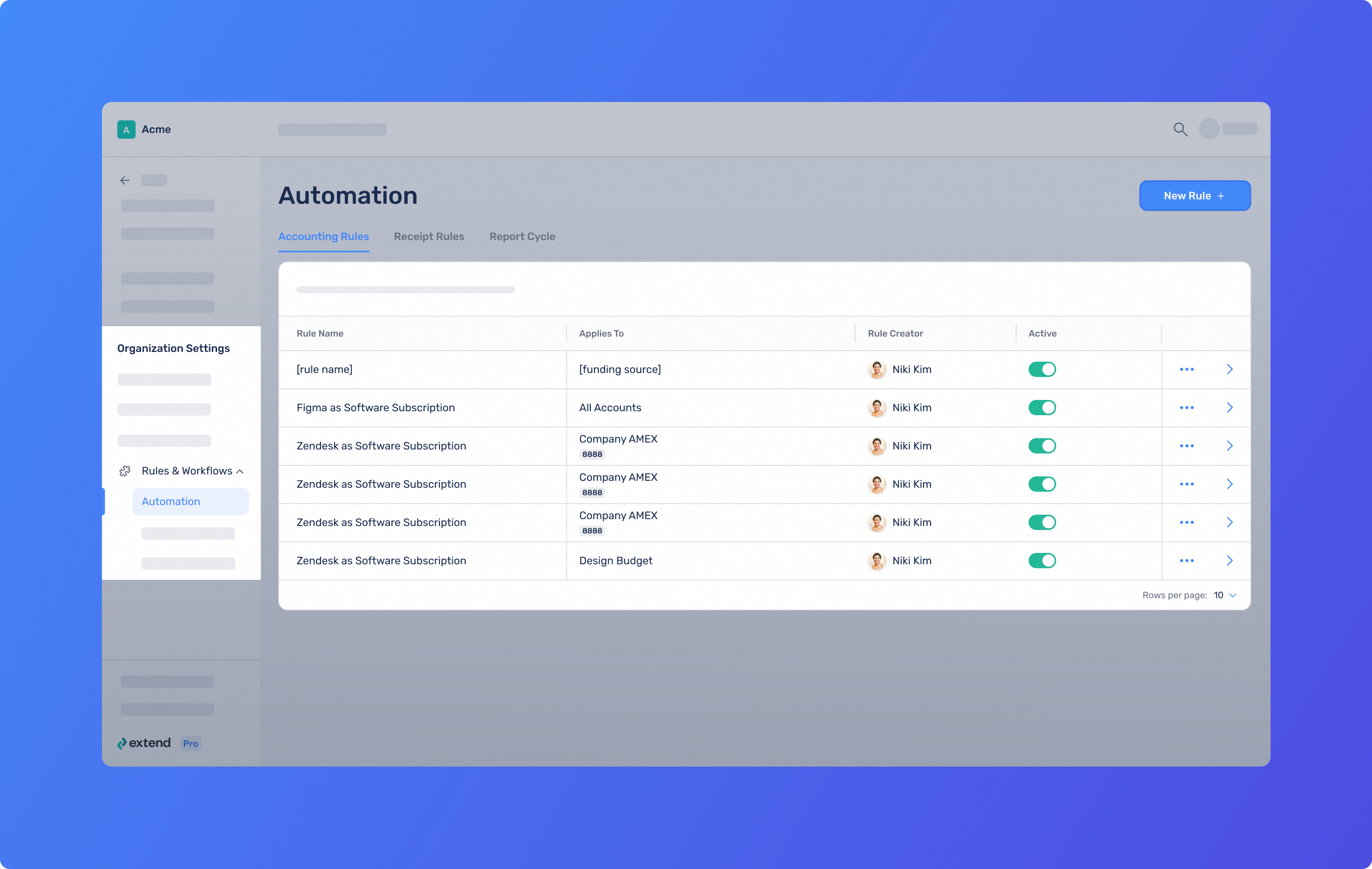
Task: Click the Pro plan badge
Action: click(x=190, y=744)
